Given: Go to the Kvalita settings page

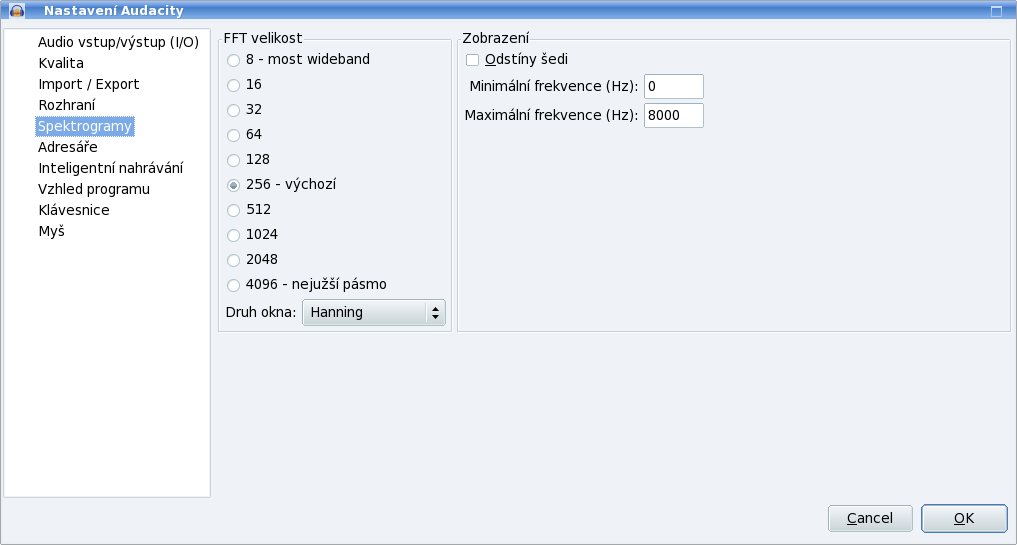Looking at the screenshot, I should tap(61, 63).
